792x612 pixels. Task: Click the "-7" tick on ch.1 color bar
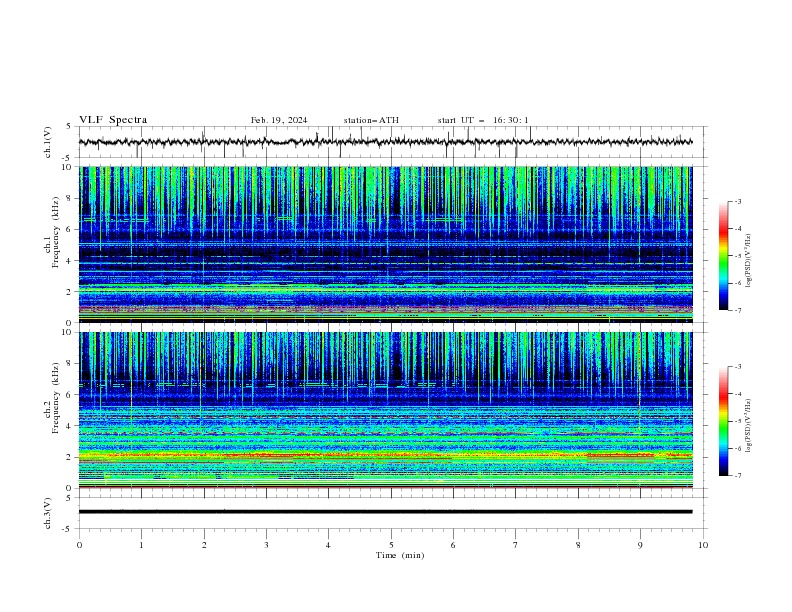(738, 311)
